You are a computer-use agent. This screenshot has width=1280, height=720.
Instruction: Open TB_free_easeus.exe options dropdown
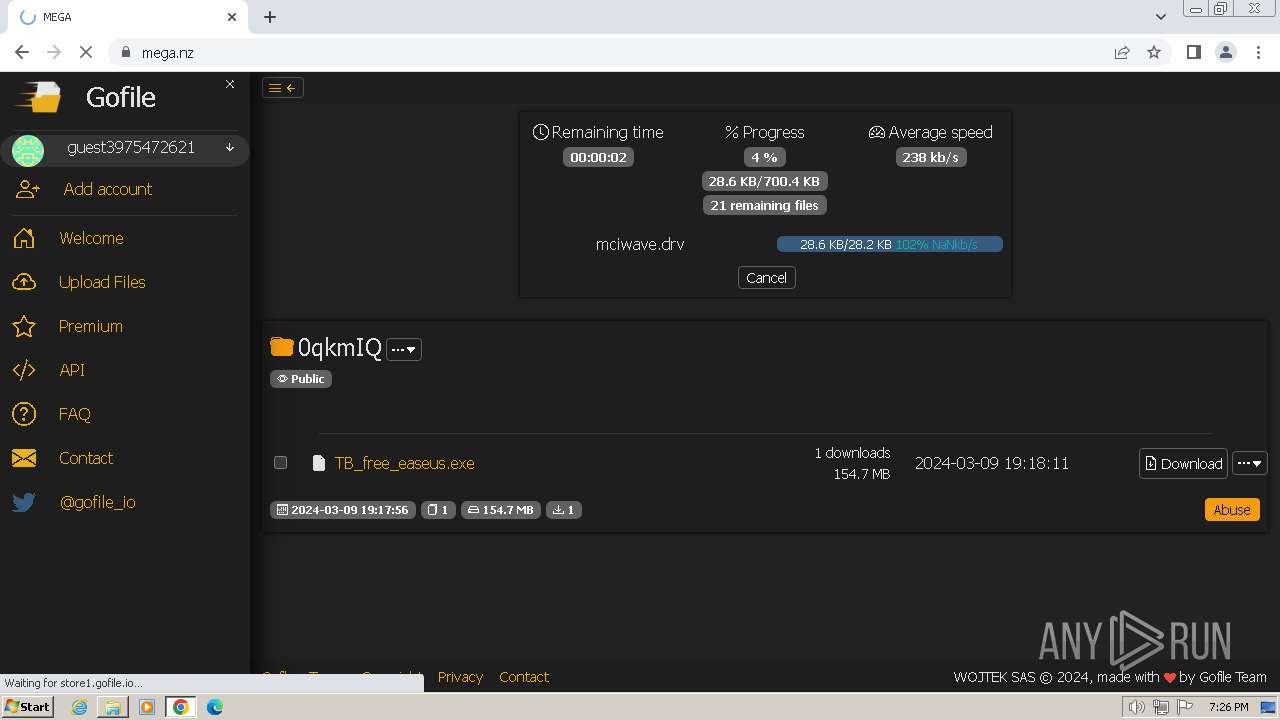point(1250,463)
